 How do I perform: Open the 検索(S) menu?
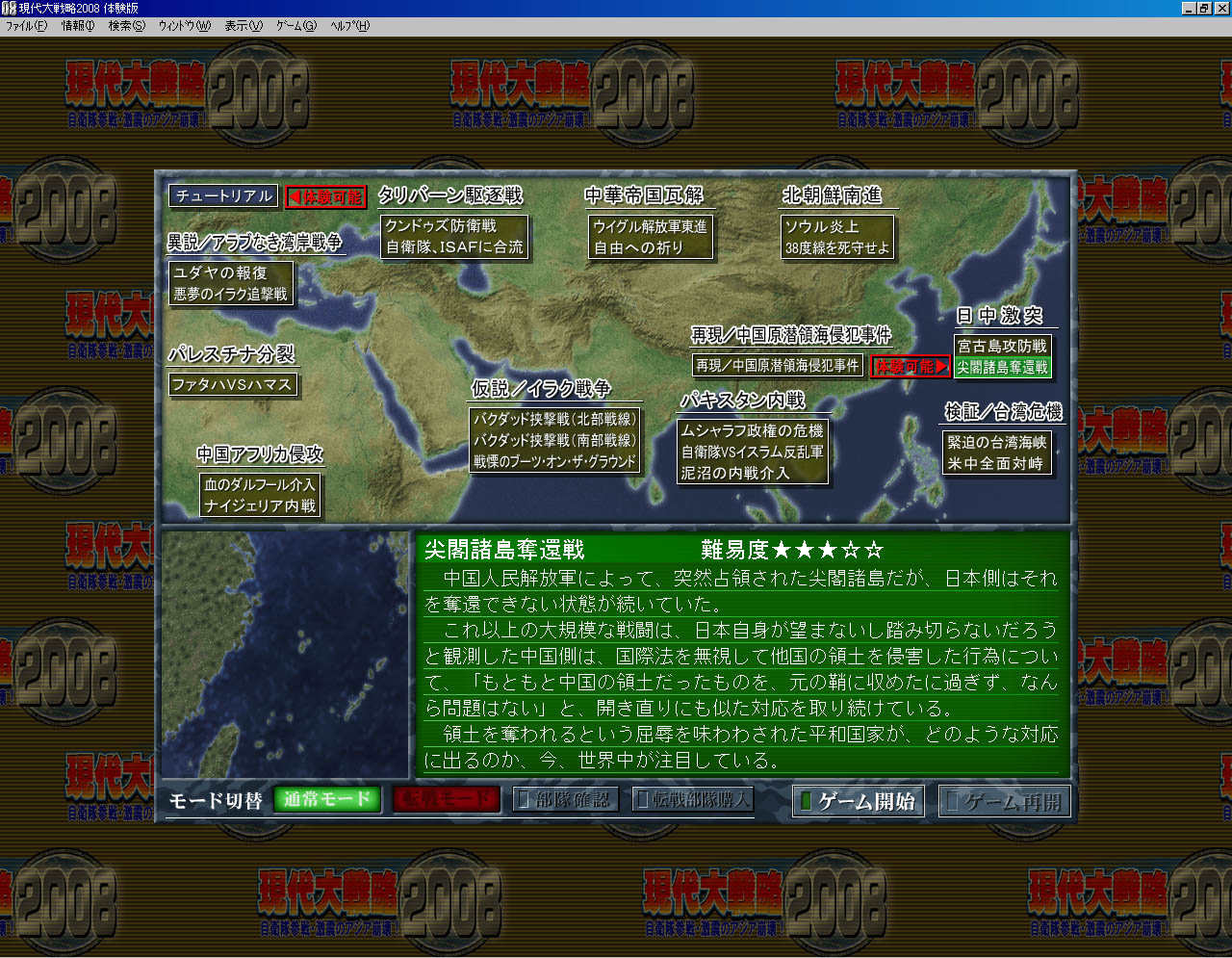click(126, 26)
